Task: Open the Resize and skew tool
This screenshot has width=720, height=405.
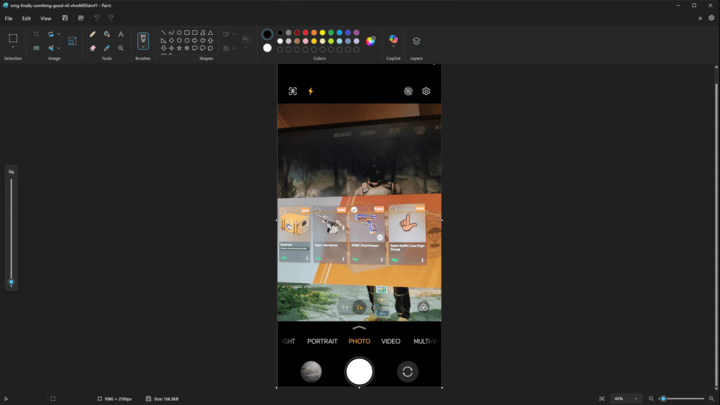Action: (x=73, y=41)
